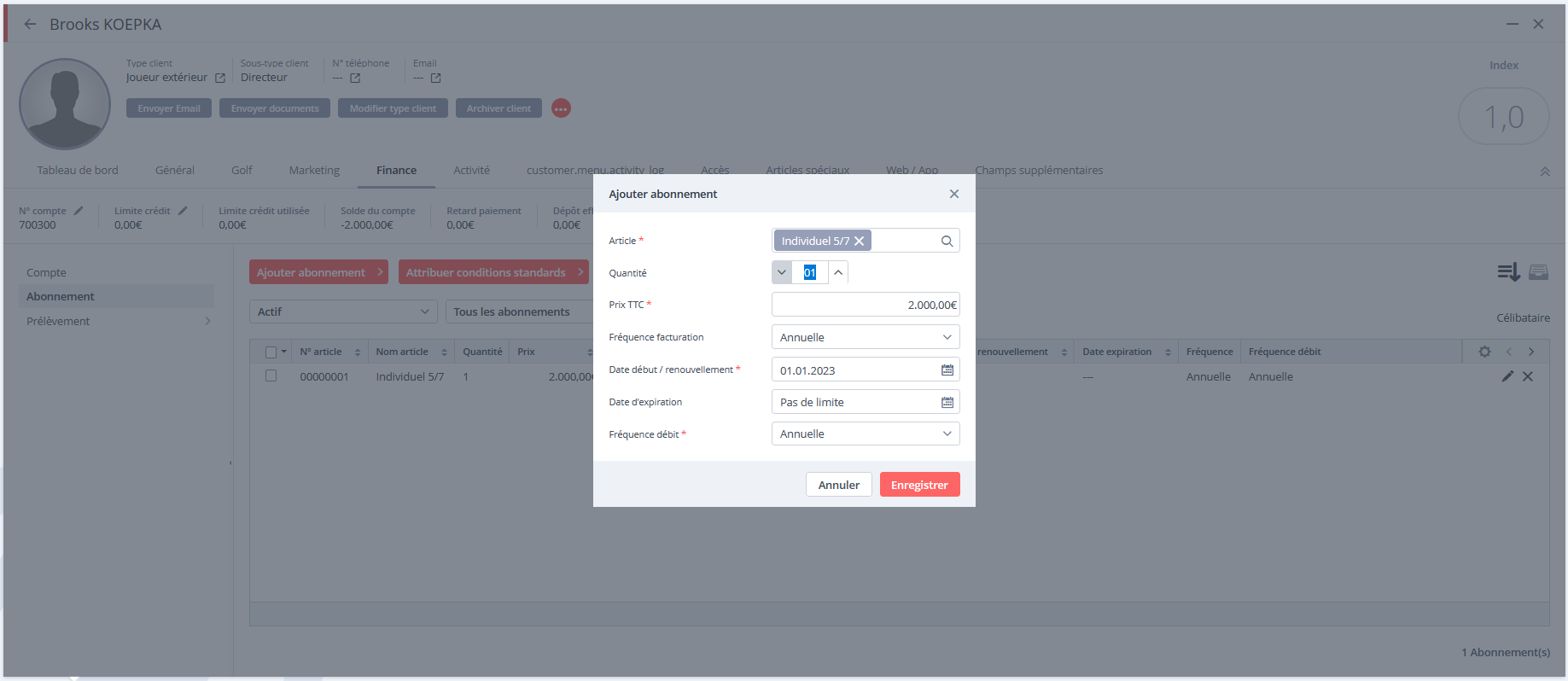Image resolution: width=1568 pixels, height=681 pixels.
Task: Open calendar for Date début / renouvellement
Action: point(947,370)
